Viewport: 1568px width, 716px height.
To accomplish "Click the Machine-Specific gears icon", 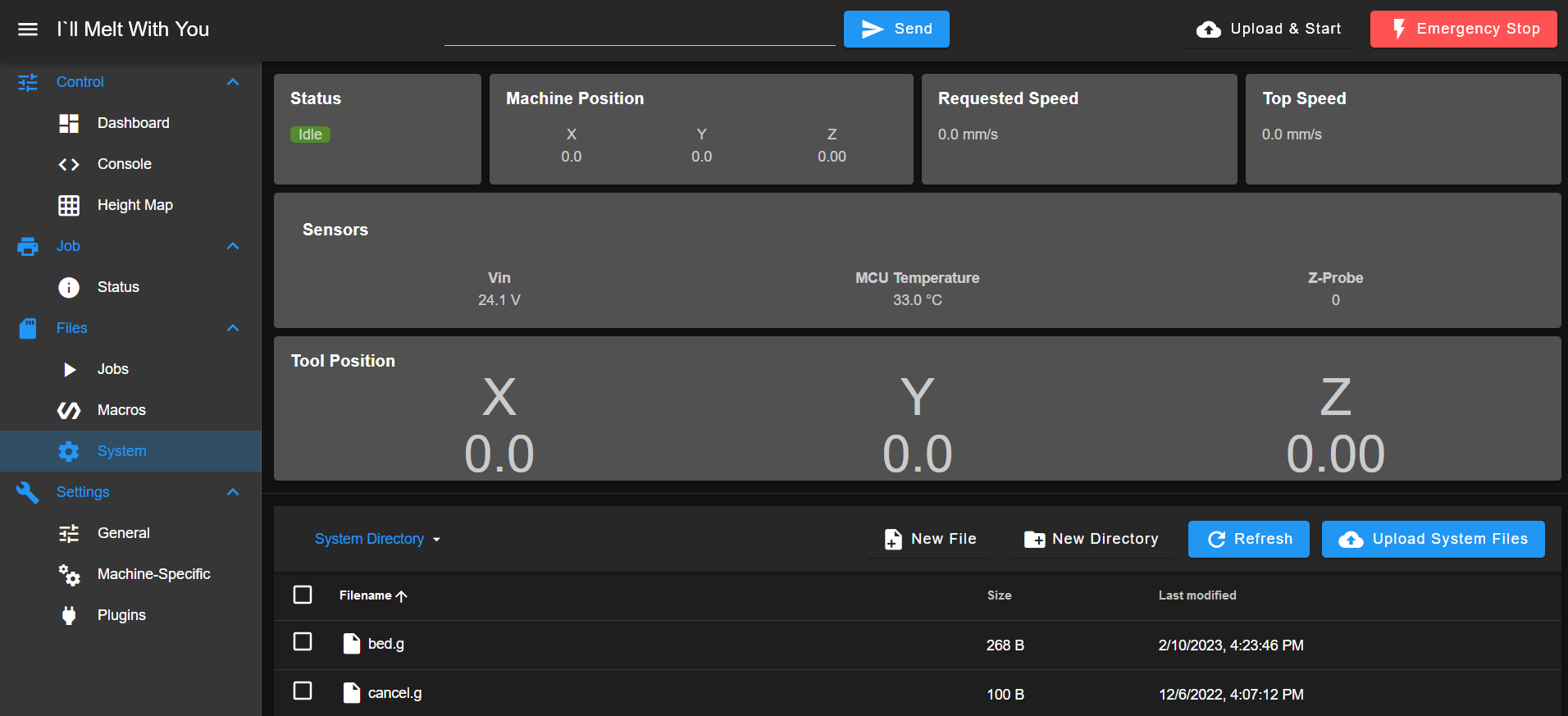I will click(x=69, y=574).
